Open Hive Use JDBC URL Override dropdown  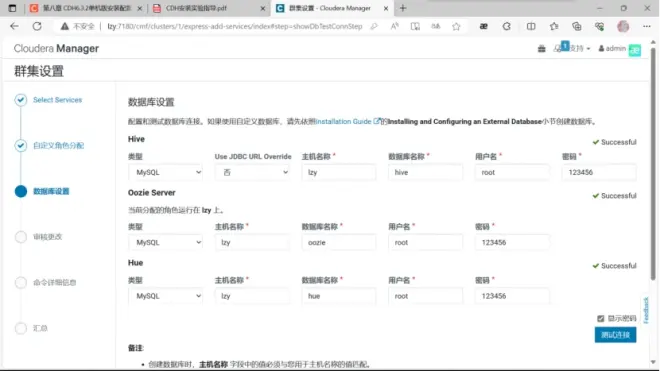coord(252,172)
